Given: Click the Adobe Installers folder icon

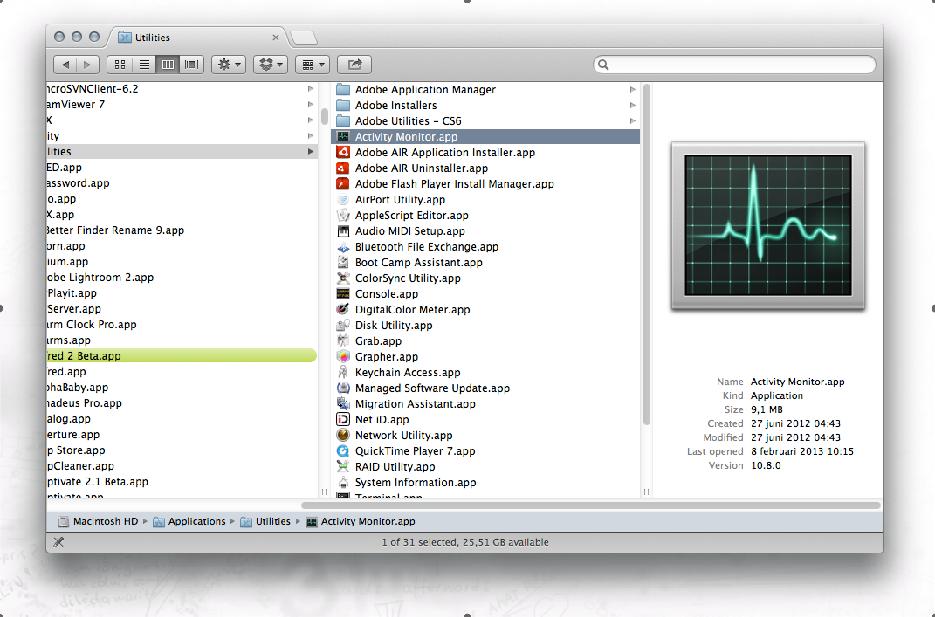Looking at the screenshot, I should pyautogui.click(x=343, y=105).
